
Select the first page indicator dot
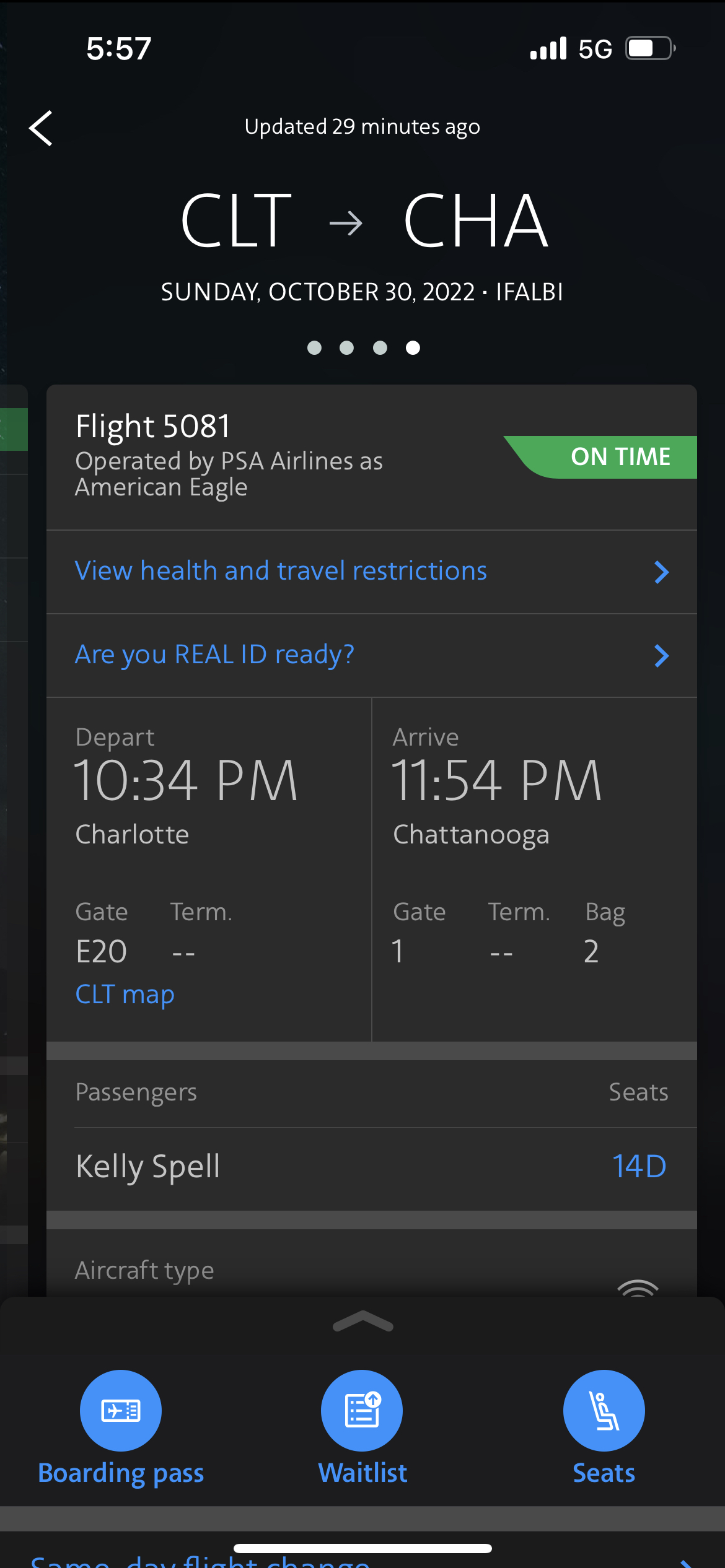(x=314, y=348)
